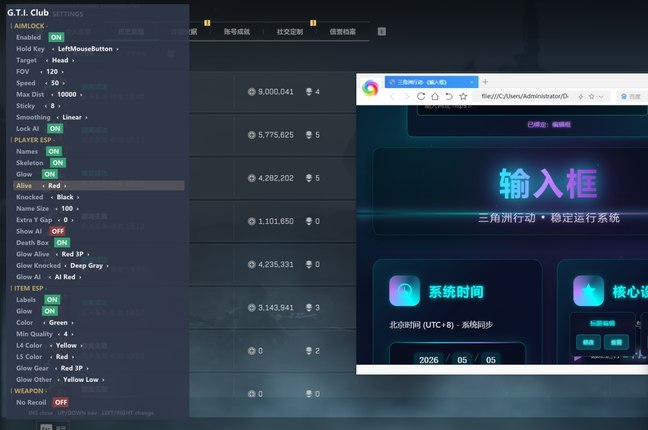Click the currency icon beside 9,000,041
648x430 pixels.
(x=251, y=91)
